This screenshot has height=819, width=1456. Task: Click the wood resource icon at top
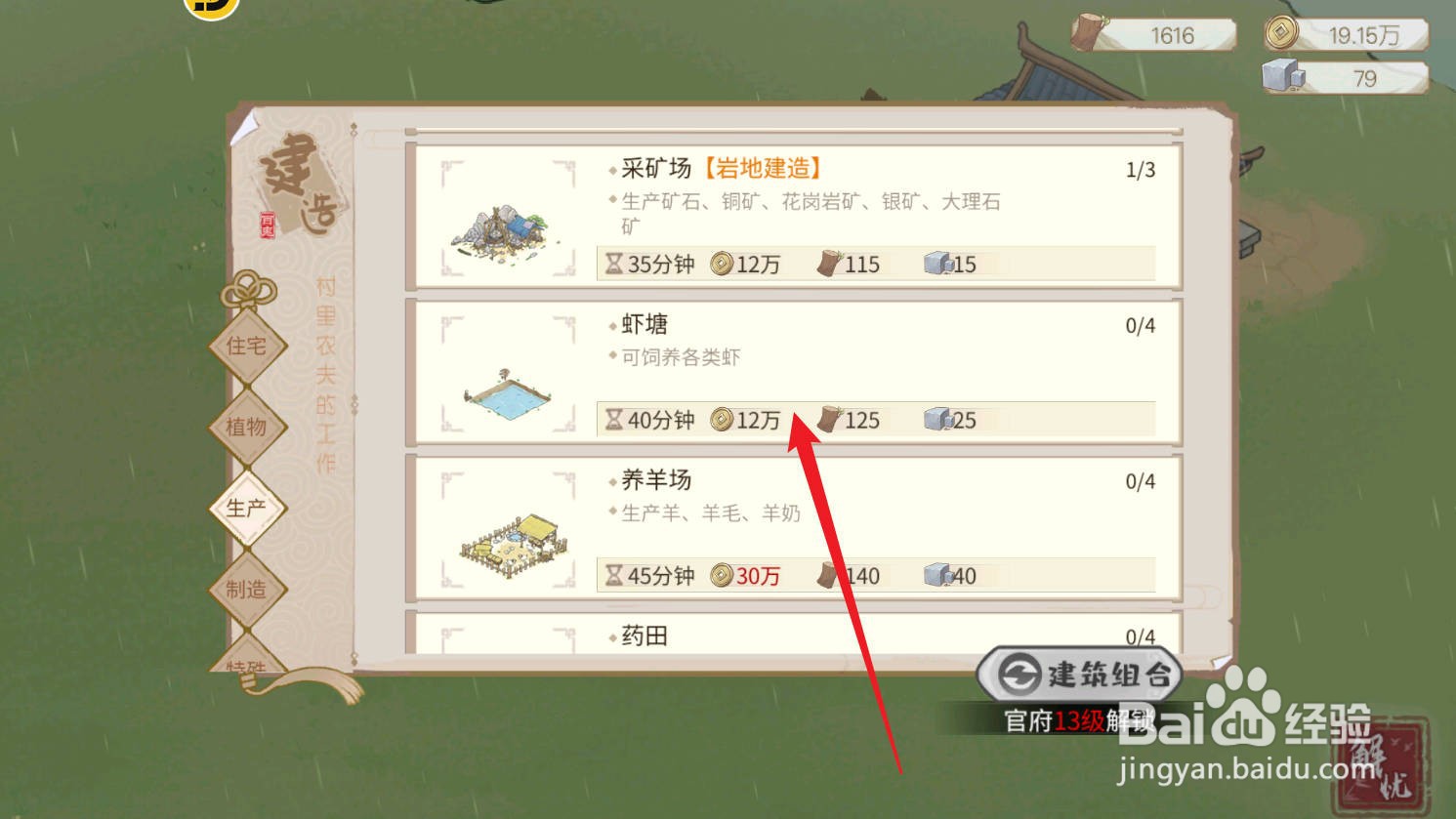1087,32
